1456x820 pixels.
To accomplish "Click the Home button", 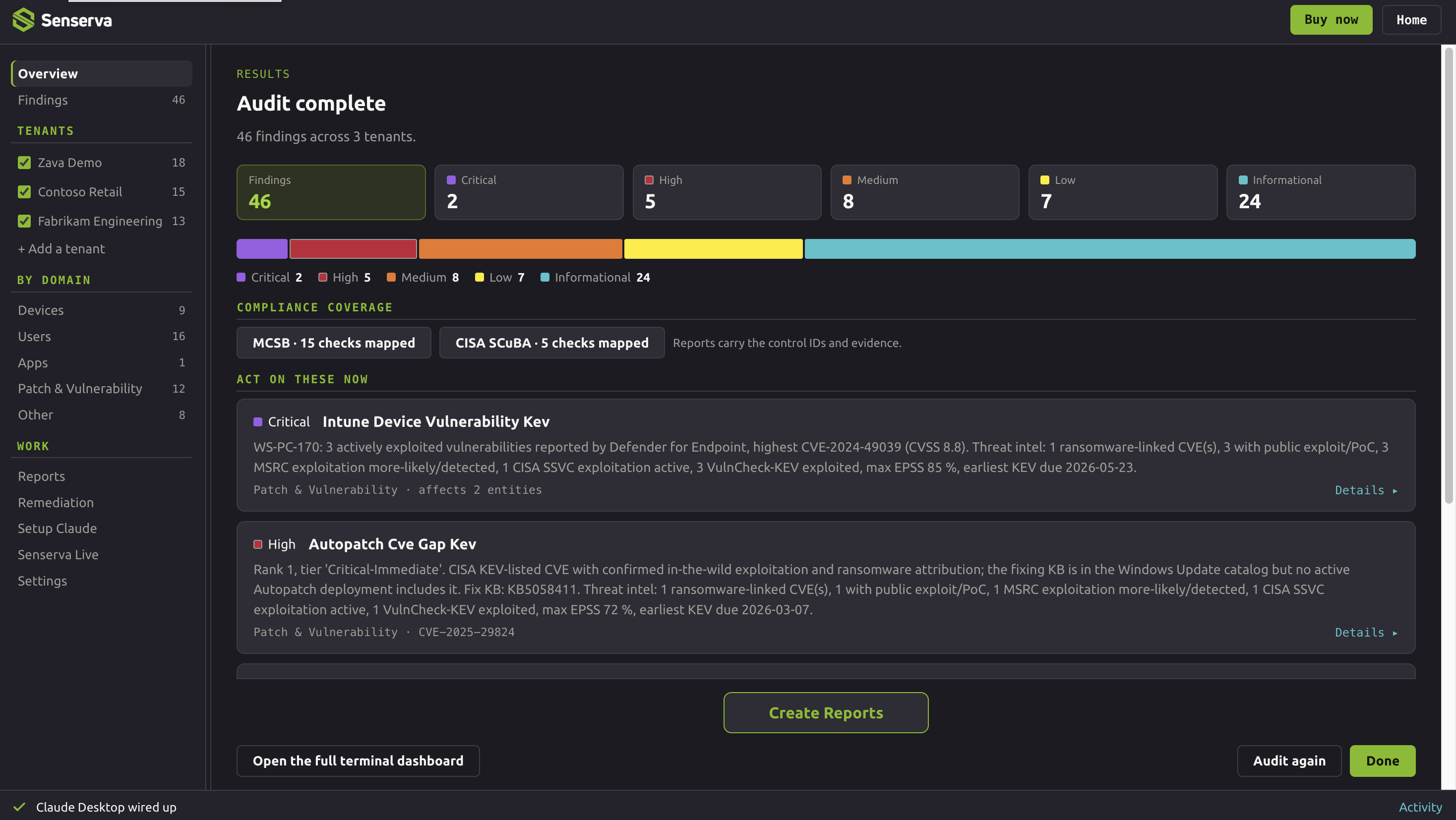I will [x=1411, y=20].
